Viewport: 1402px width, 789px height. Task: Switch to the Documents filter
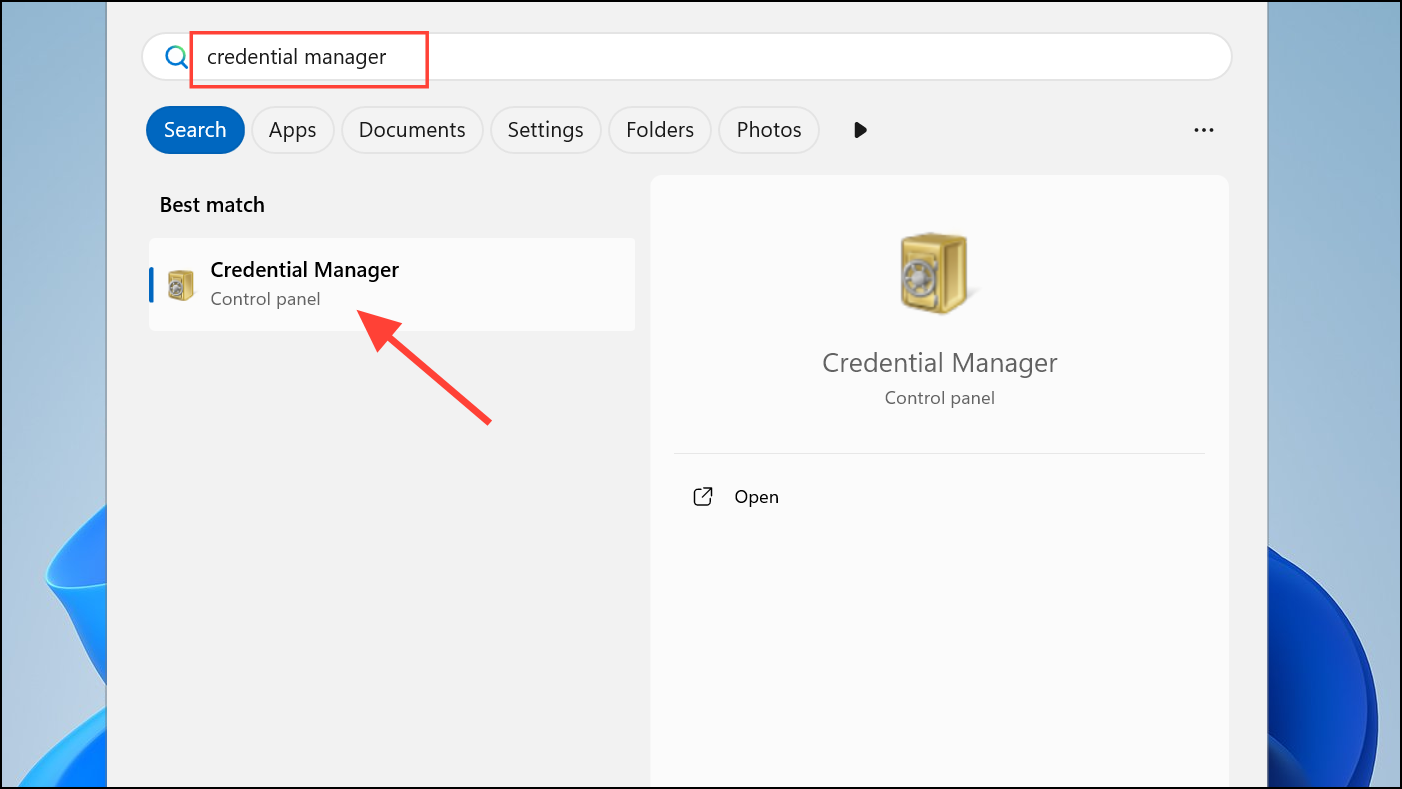point(412,130)
